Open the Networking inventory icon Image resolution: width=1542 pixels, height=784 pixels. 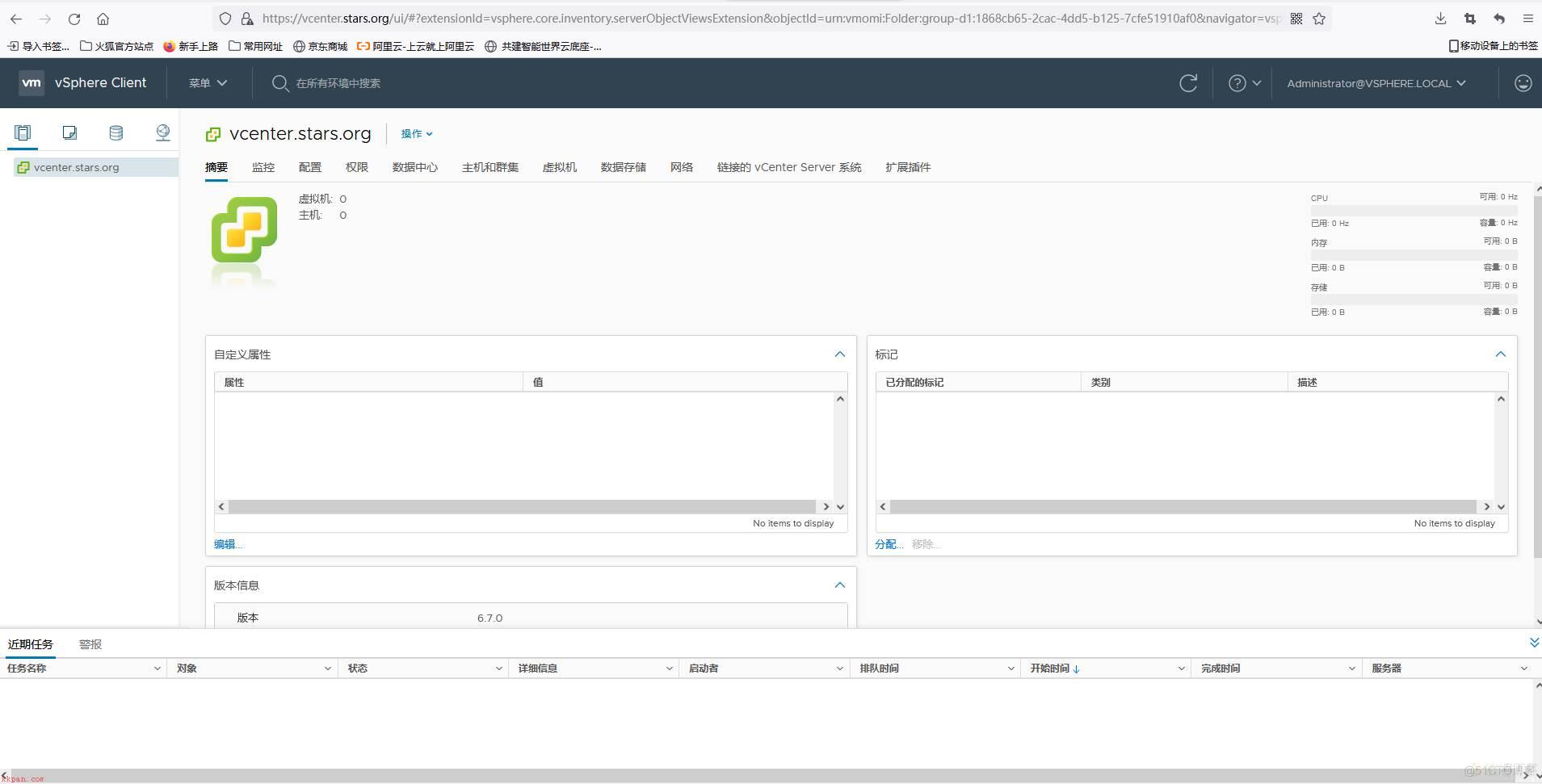(163, 133)
